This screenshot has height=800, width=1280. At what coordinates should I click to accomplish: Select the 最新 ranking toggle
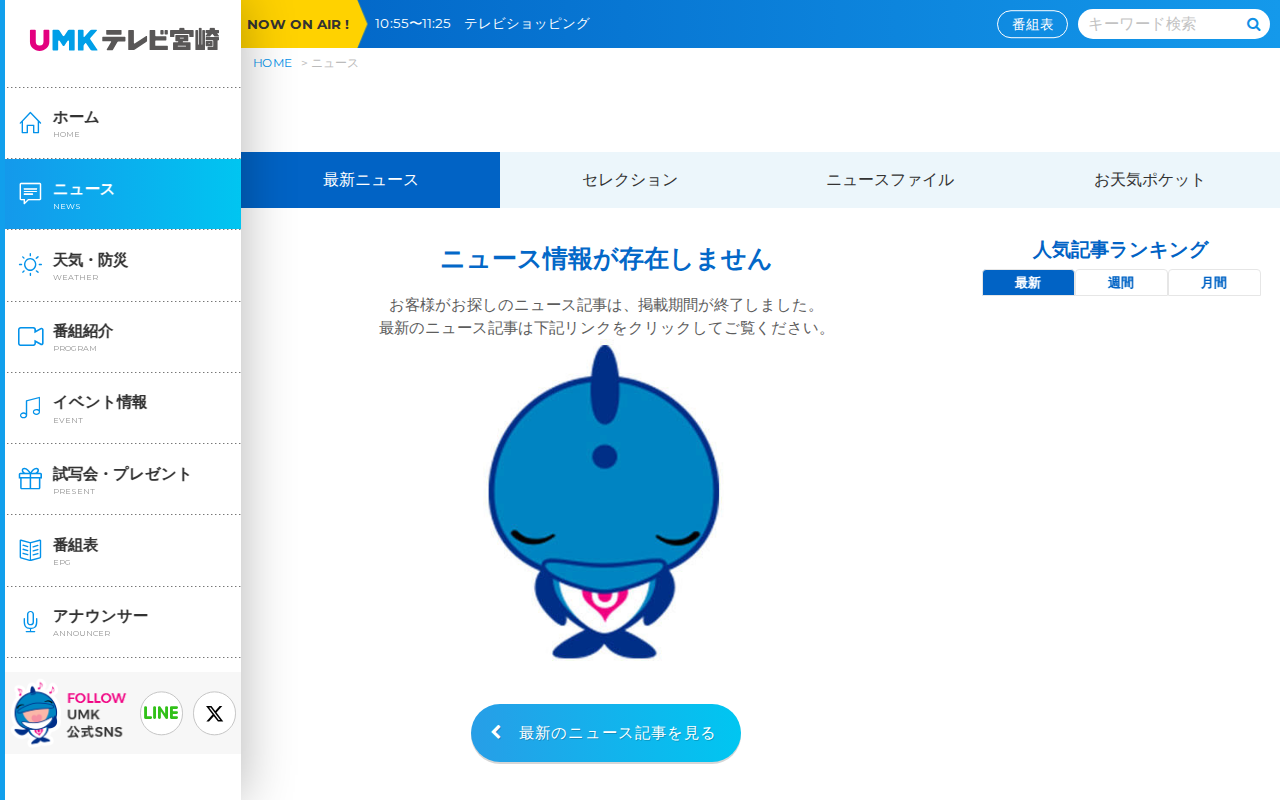pos(1028,283)
